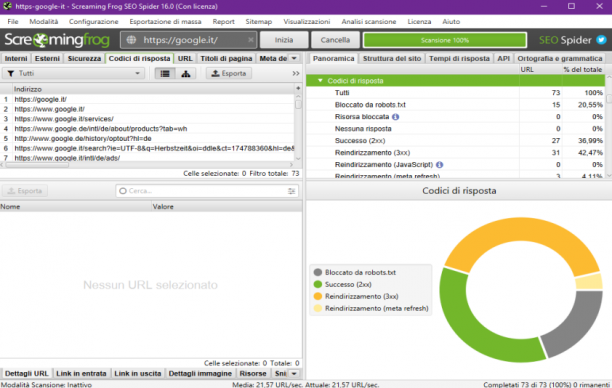Click the Scansione 100% progress bar
The width and height of the screenshot is (612, 388).
coord(445,40)
